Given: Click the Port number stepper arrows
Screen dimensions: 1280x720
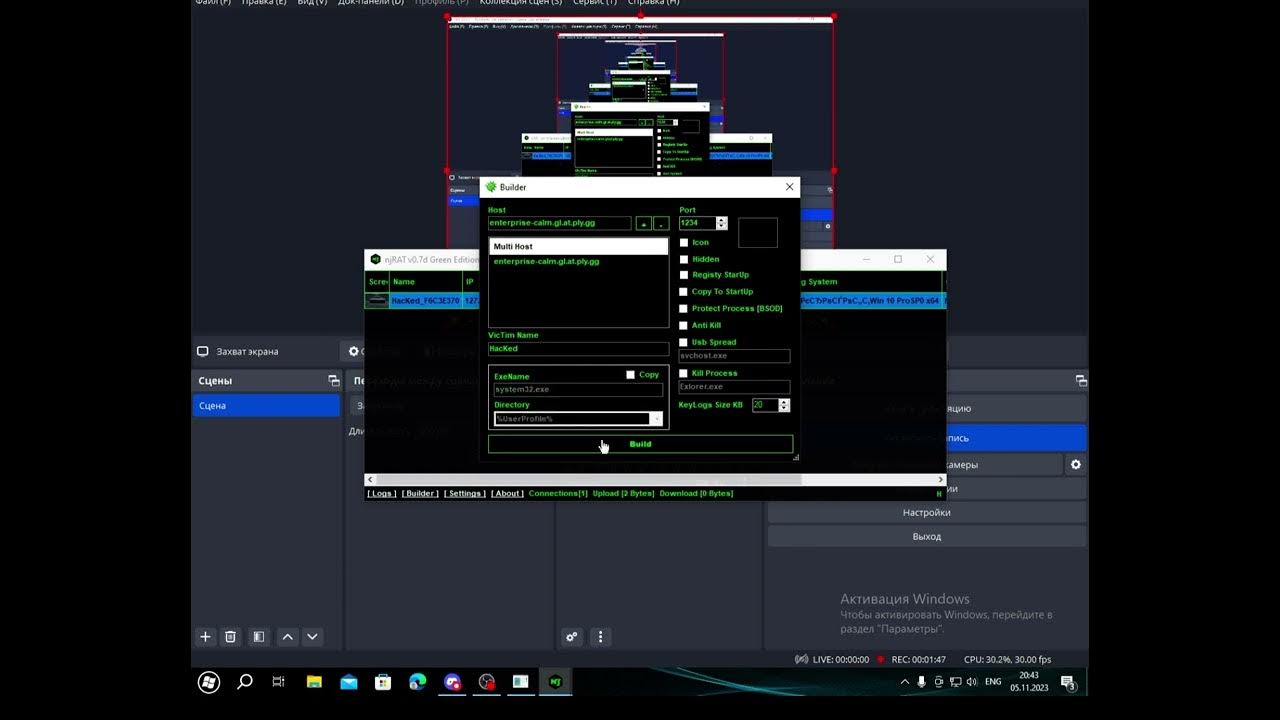Looking at the screenshot, I should pyautogui.click(x=722, y=223).
